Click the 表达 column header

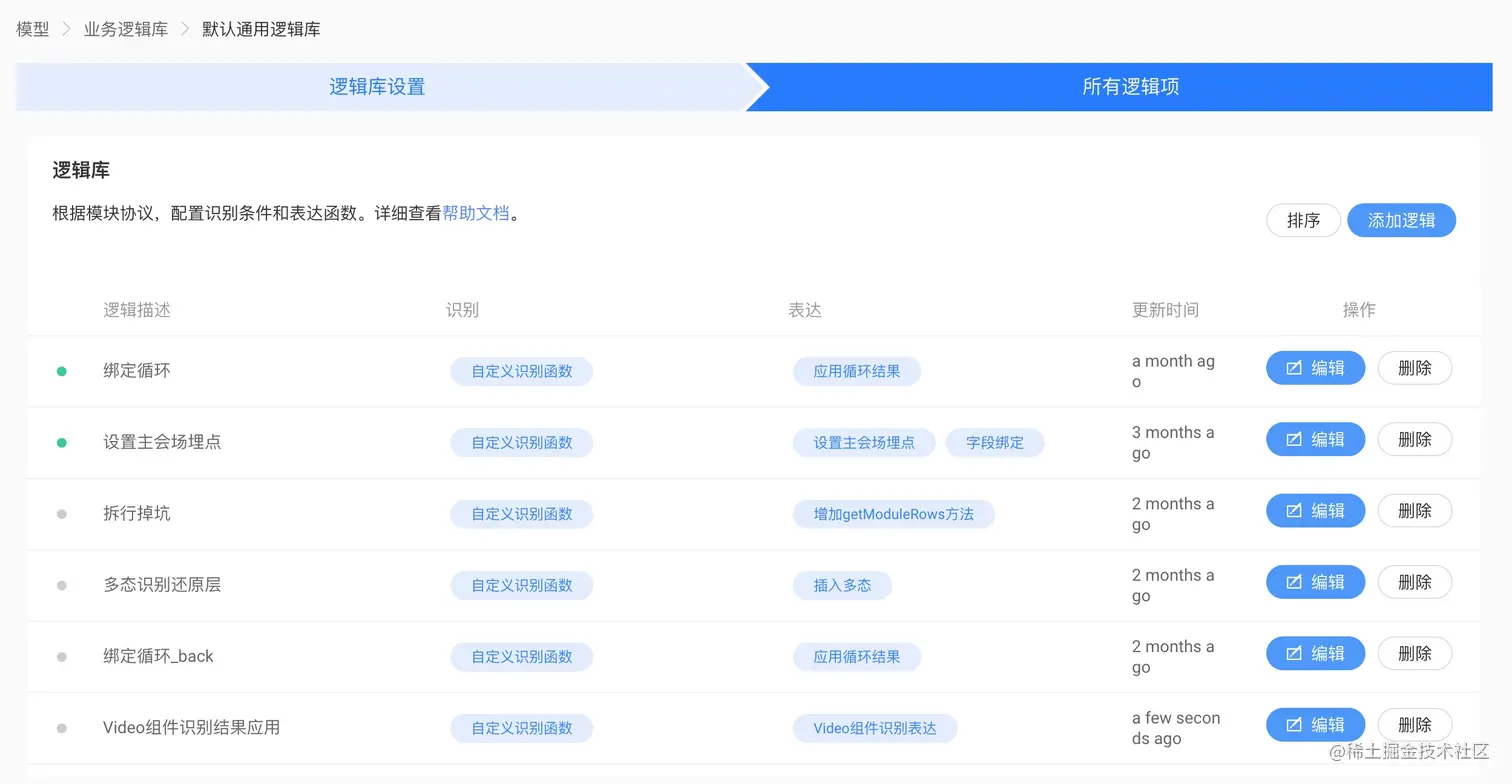[x=805, y=310]
